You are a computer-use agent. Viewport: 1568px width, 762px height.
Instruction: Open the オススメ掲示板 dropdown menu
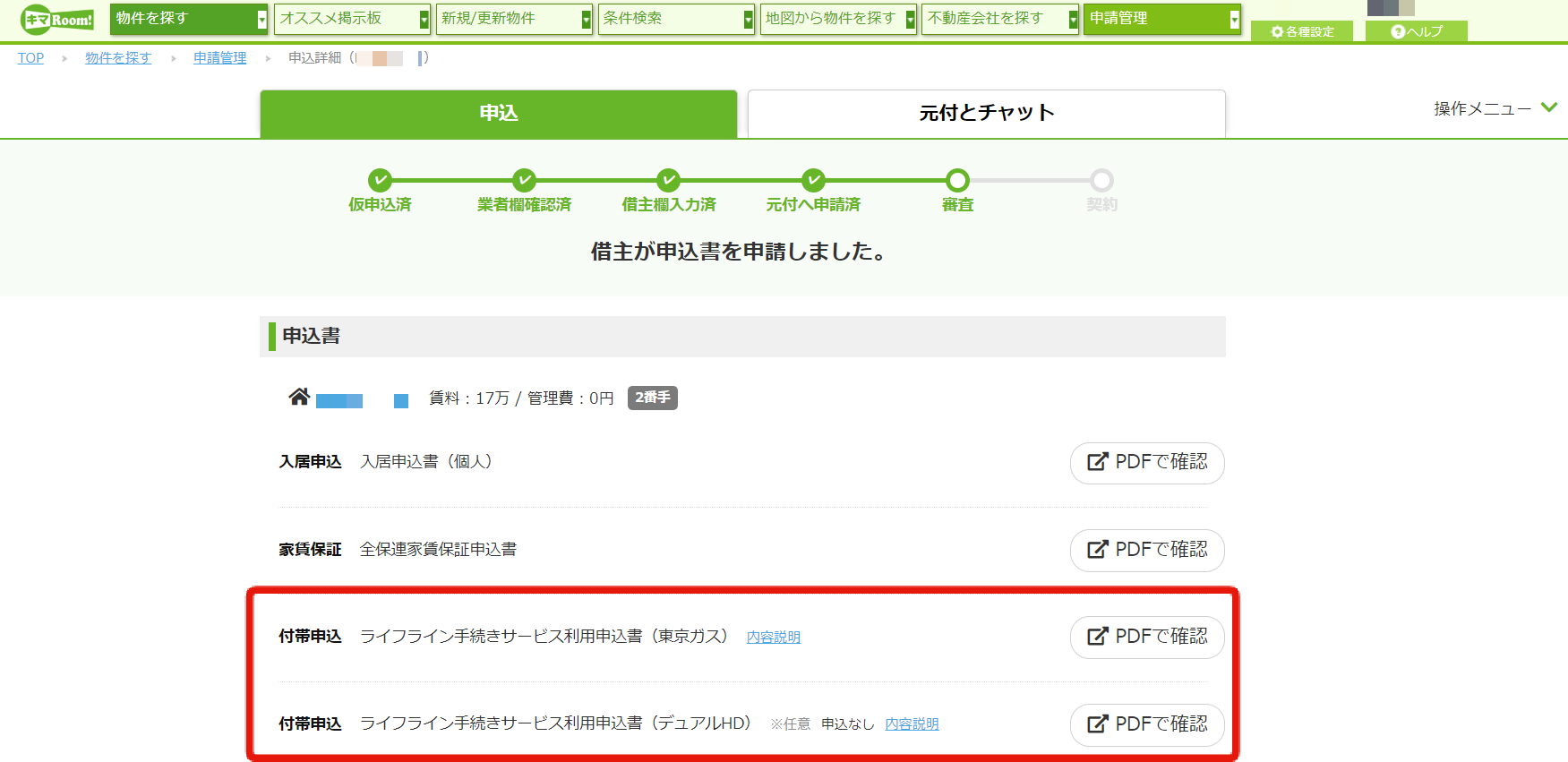click(352, 19)
